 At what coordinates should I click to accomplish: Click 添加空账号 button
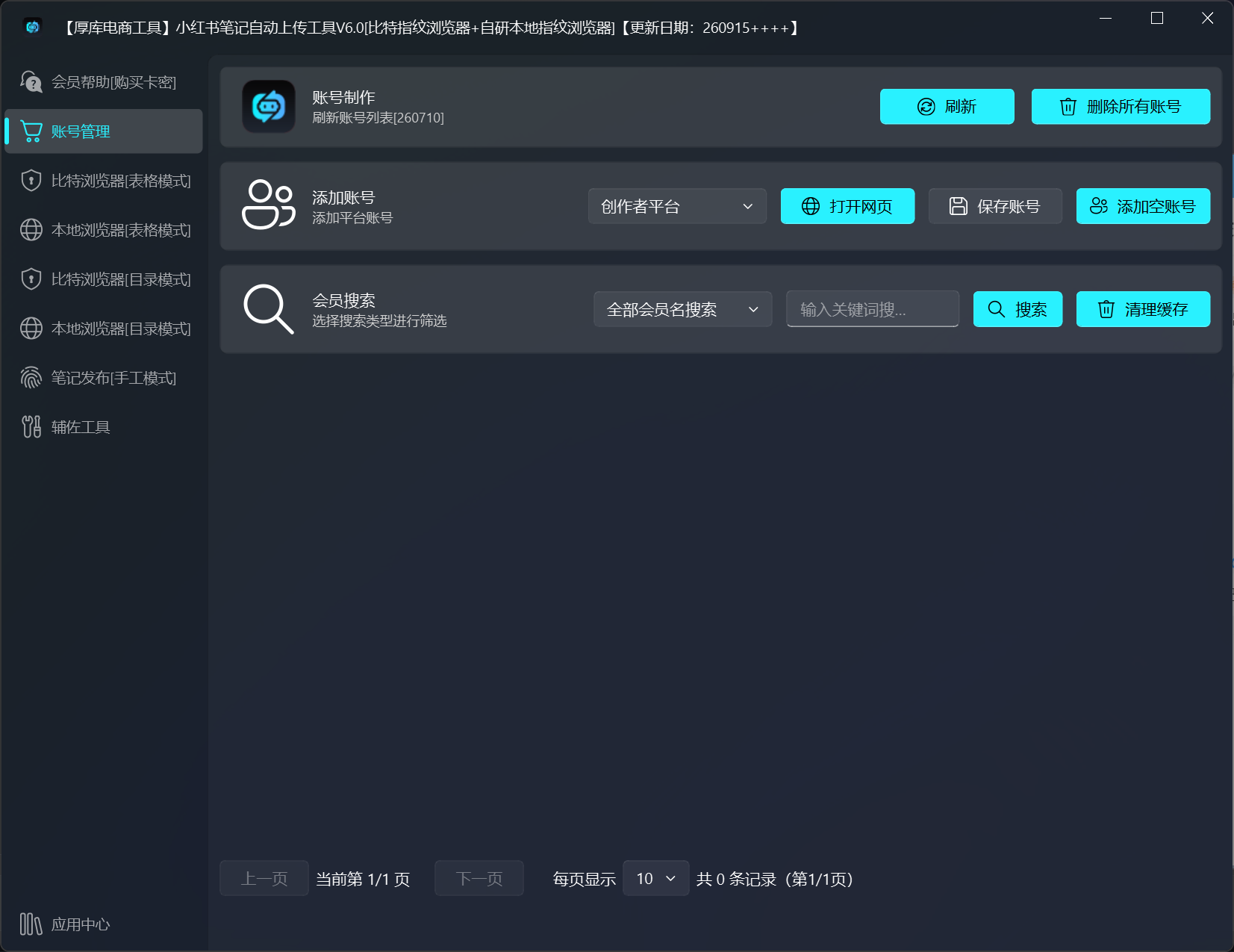pos(1143,206)
